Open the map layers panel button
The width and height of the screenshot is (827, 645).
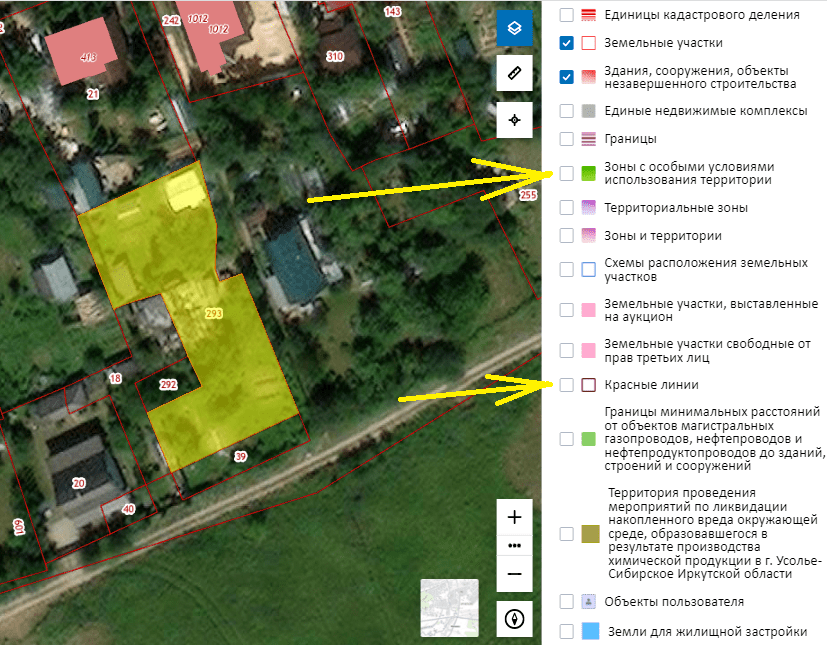coord(515,28)
